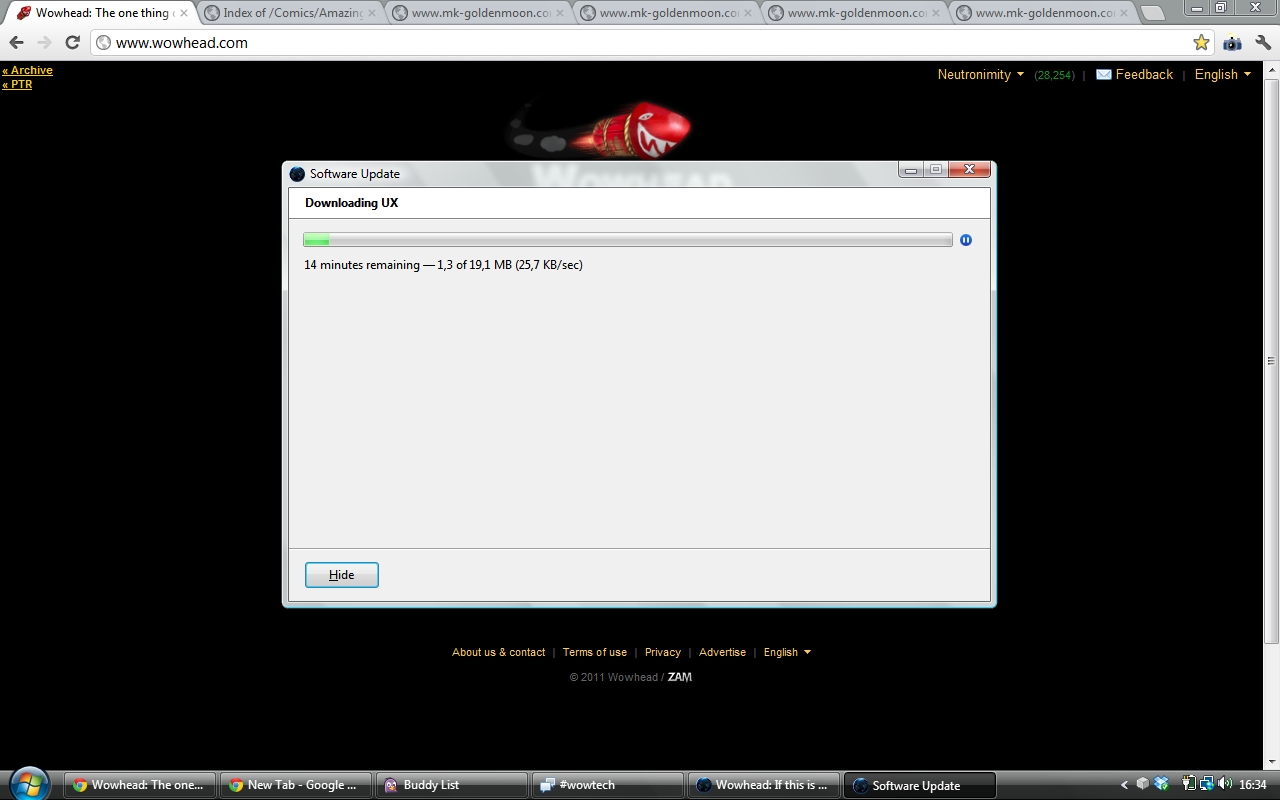Click the download progress bar
This screenshot has height=800, width=1280.
click(x=628, y=240)
